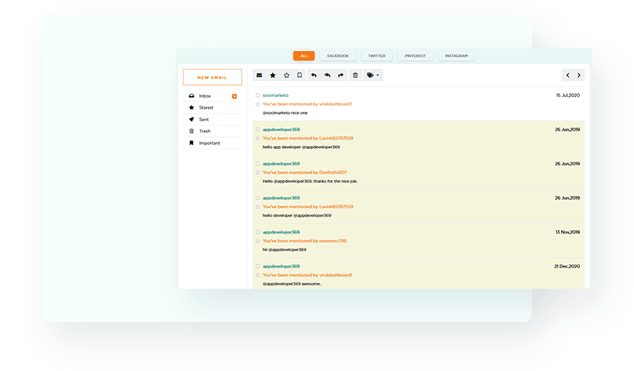Click the paper plane icon beside Sent
Viewport: 634px width, 371px height.
point(192,119)
